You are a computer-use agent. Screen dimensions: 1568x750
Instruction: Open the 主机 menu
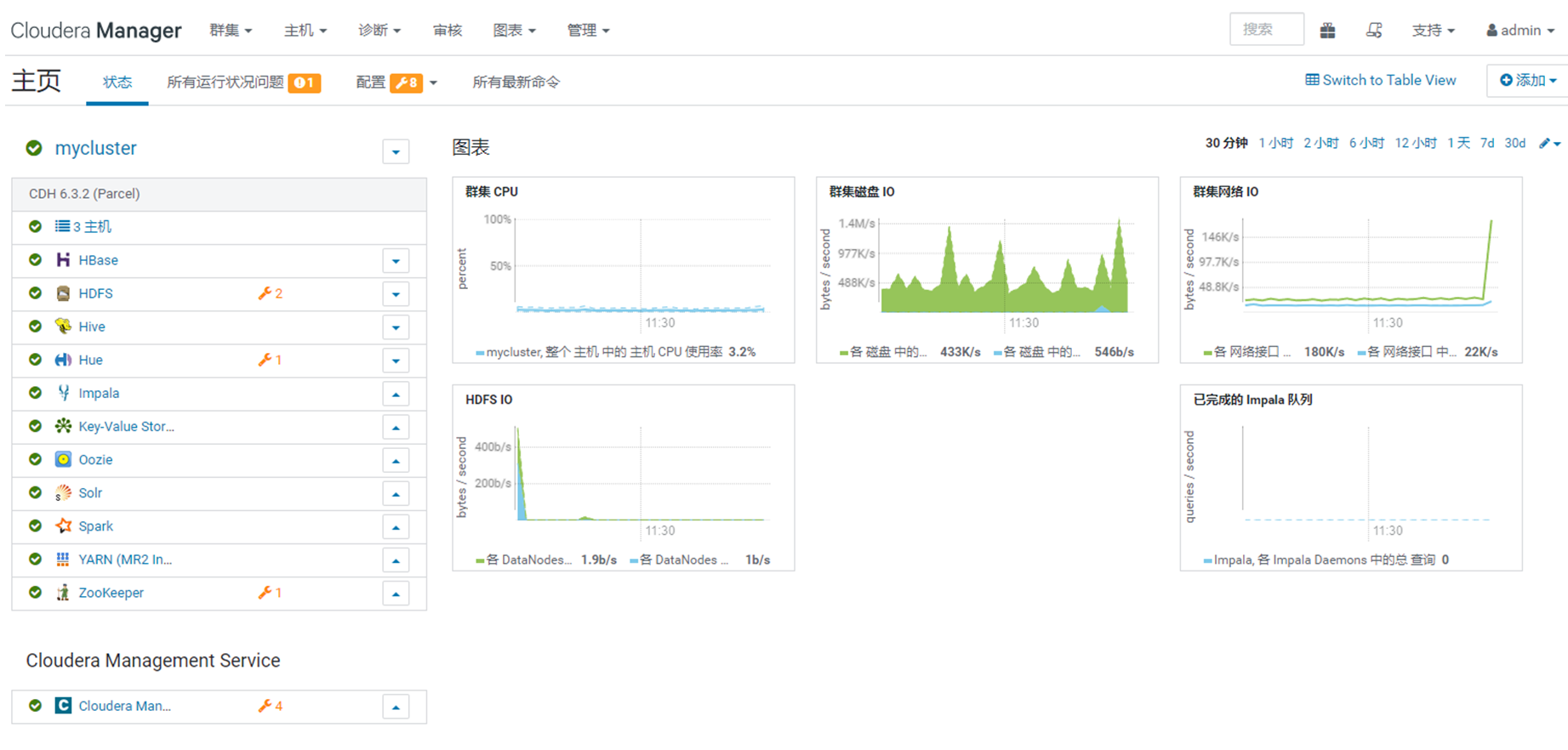tap(305, 31)
